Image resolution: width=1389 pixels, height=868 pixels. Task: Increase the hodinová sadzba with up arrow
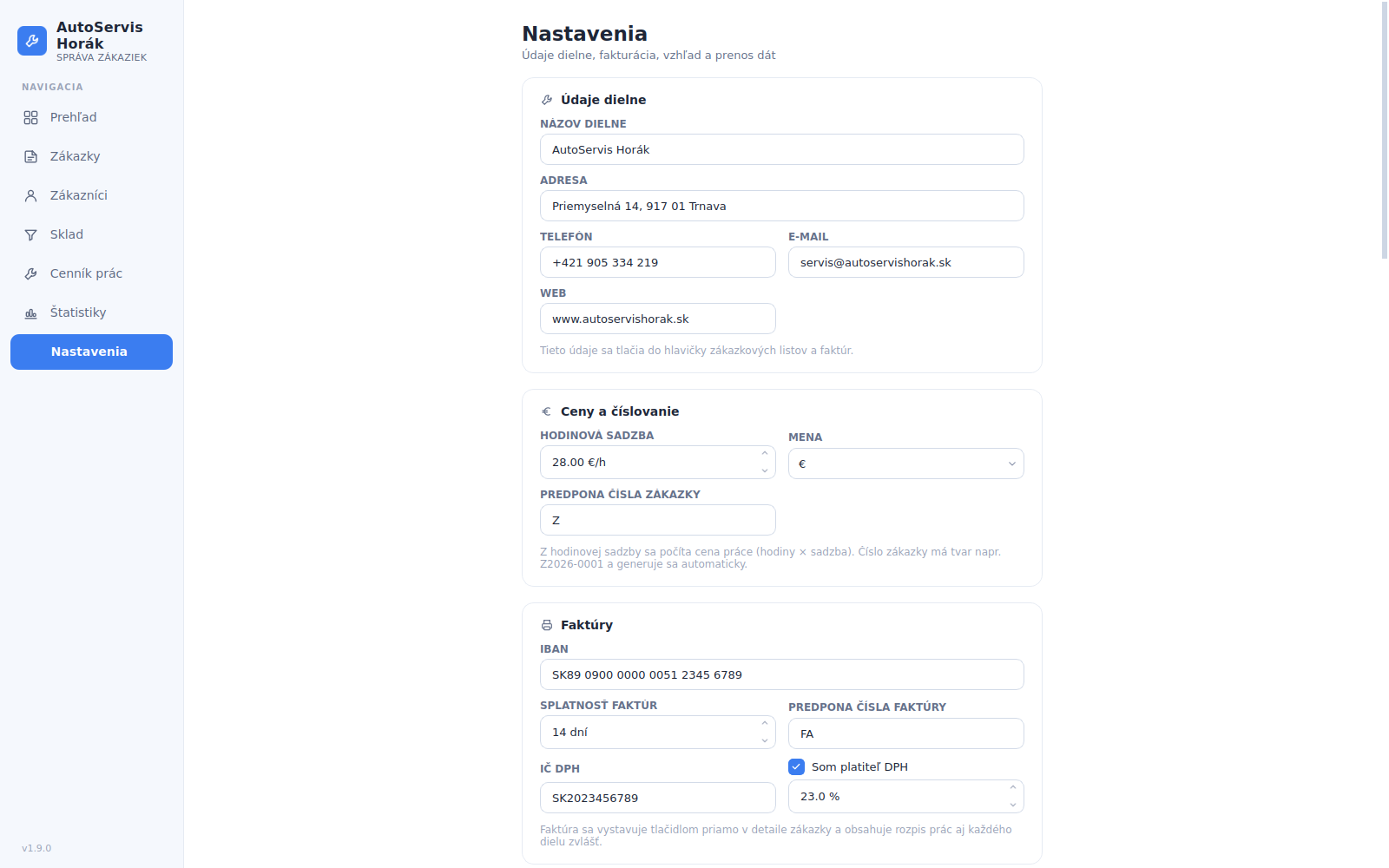tap(765, 453)
